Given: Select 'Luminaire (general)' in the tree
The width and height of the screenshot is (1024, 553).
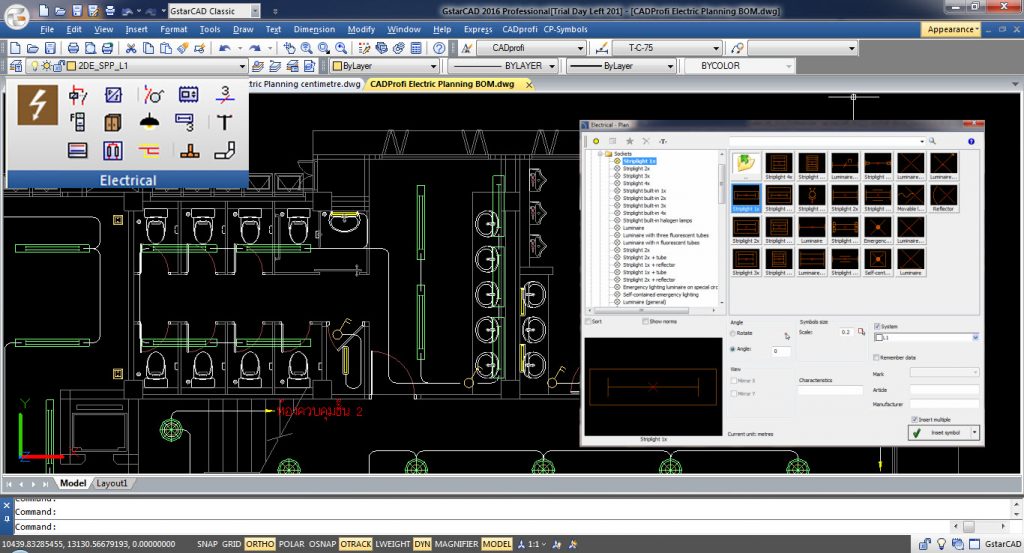Looking at the screenshot, I should coord(644,302).
